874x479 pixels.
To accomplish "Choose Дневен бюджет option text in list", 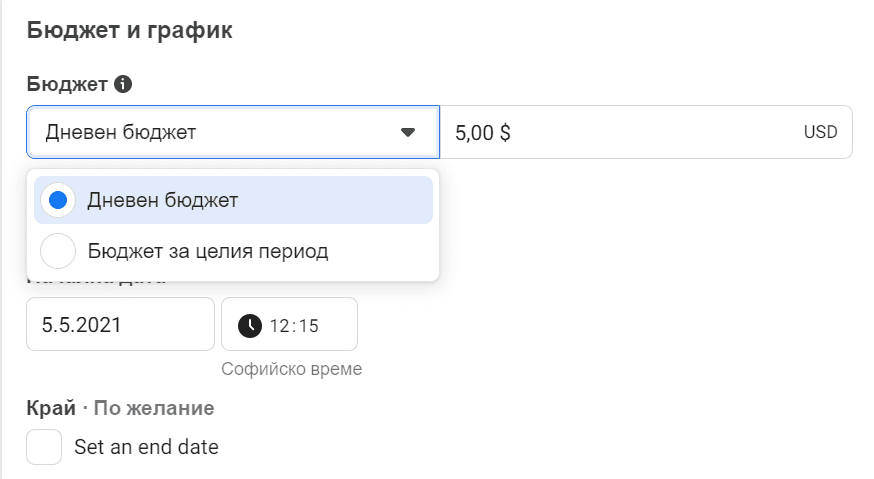I will [x=163, y=200].
